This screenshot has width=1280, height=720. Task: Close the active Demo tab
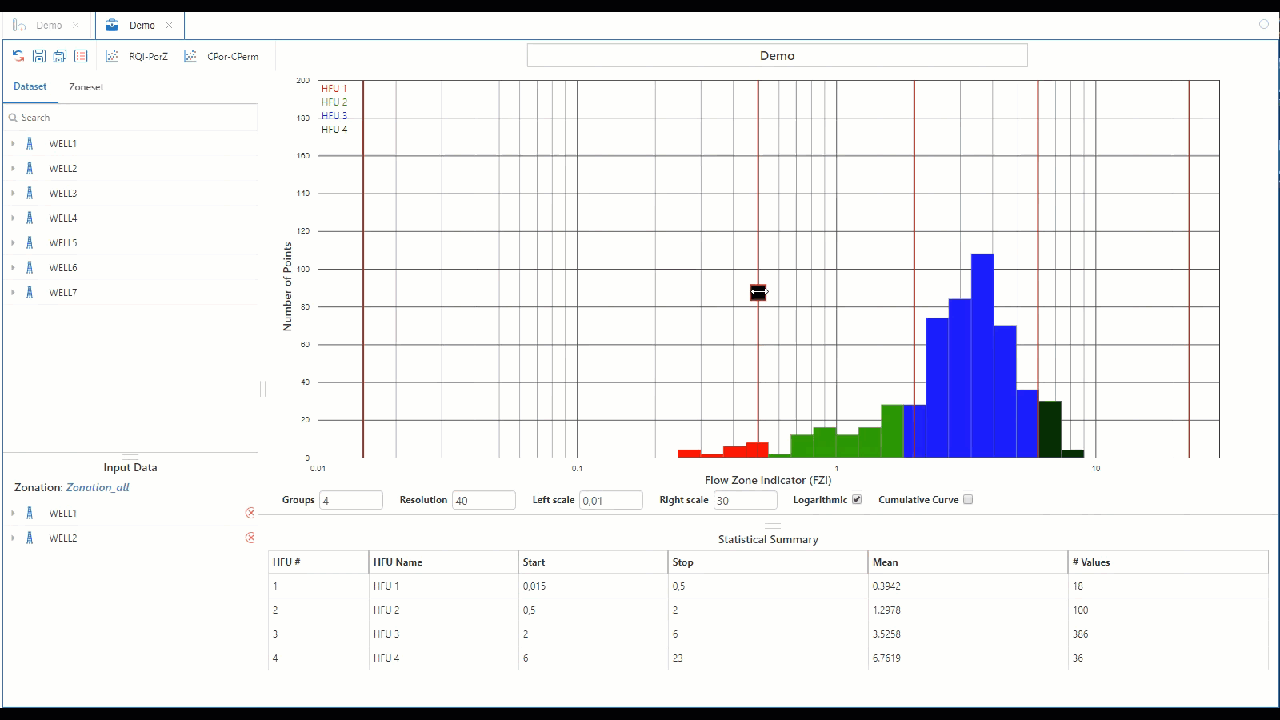point(168,26)
